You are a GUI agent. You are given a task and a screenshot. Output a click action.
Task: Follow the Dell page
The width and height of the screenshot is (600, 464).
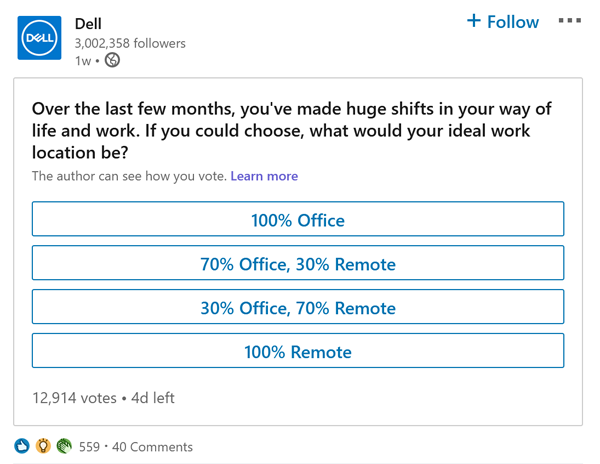click(502, 22)
